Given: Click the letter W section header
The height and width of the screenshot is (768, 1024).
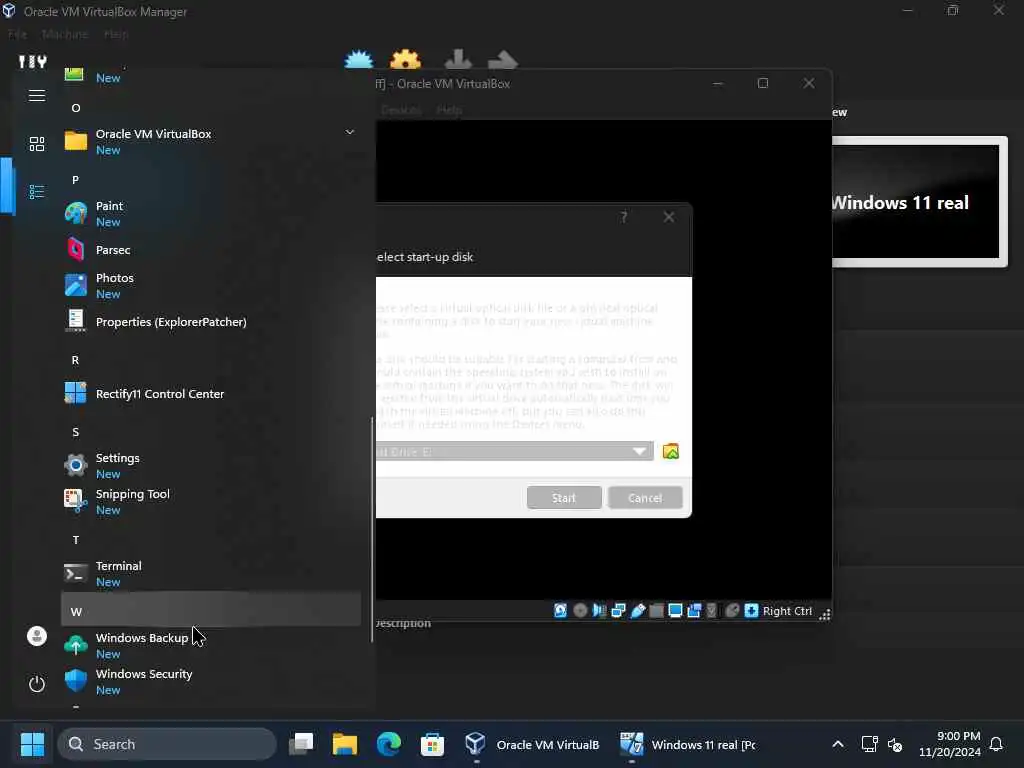Looking at the screenshot, I should pyautogui.click(x=211, y=609).
